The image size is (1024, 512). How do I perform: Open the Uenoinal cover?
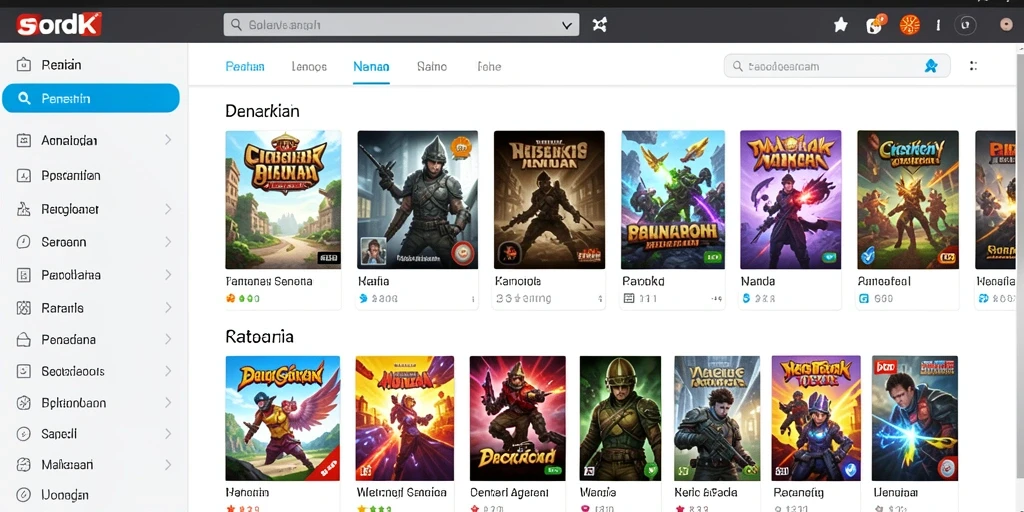point(915,418)
